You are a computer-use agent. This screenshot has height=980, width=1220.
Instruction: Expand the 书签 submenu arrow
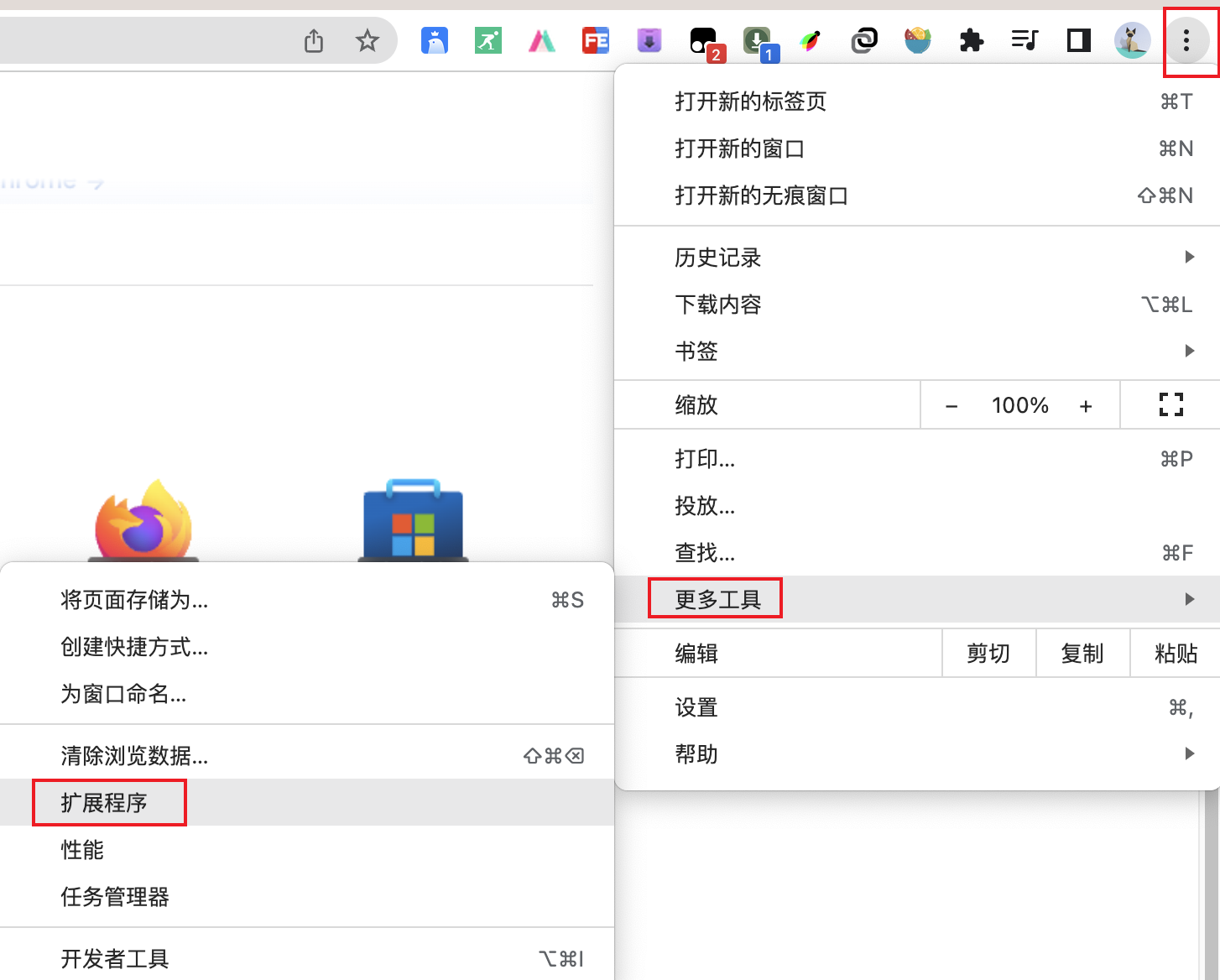click(1190, 351)
